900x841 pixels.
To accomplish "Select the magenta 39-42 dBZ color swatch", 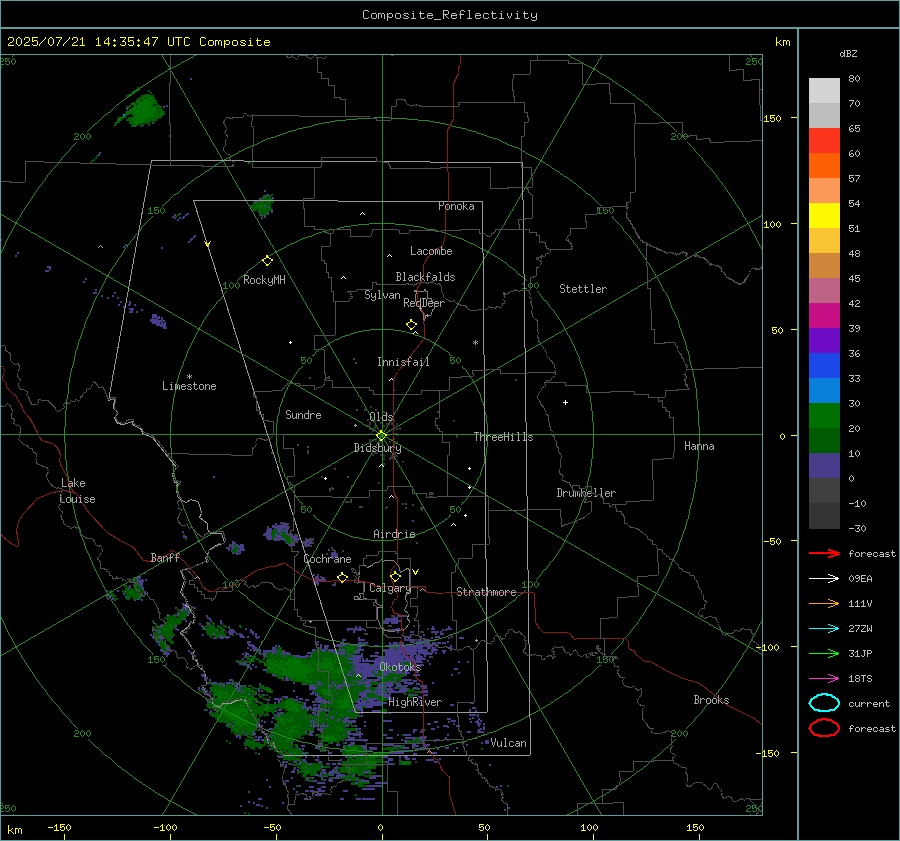I will click(824, 316).
